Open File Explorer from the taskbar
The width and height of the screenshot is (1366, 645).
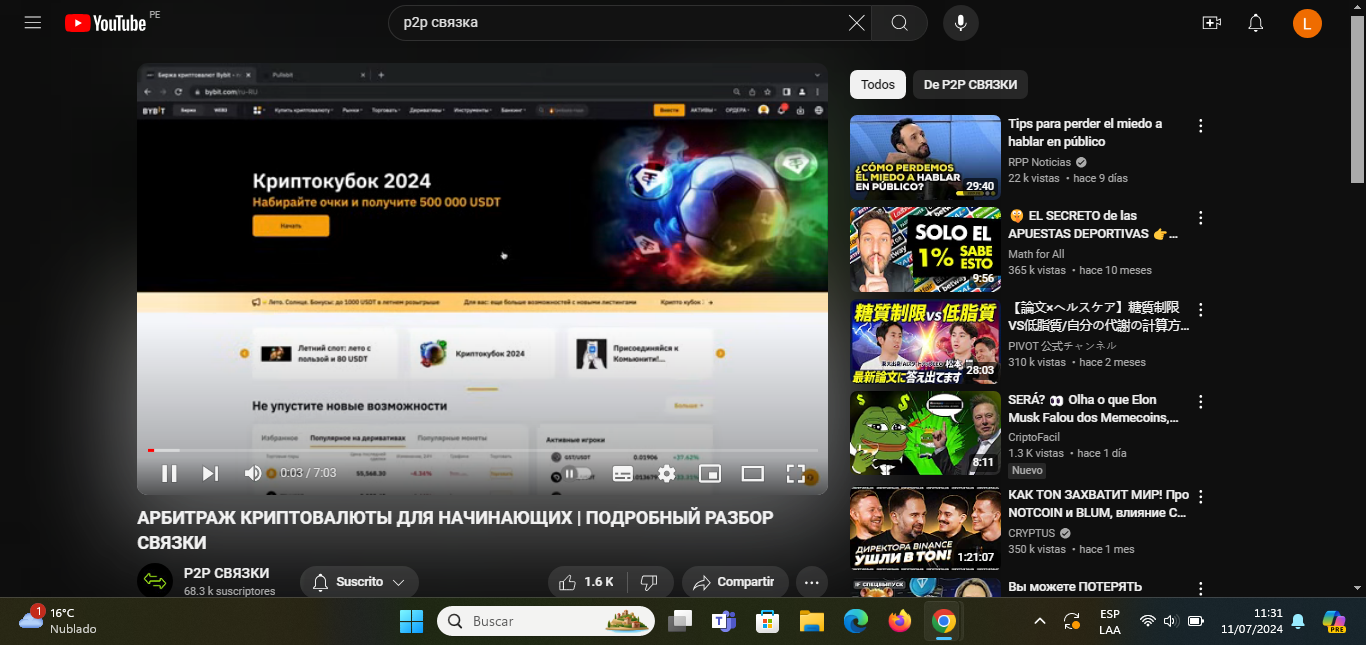(x=811, y=621)
